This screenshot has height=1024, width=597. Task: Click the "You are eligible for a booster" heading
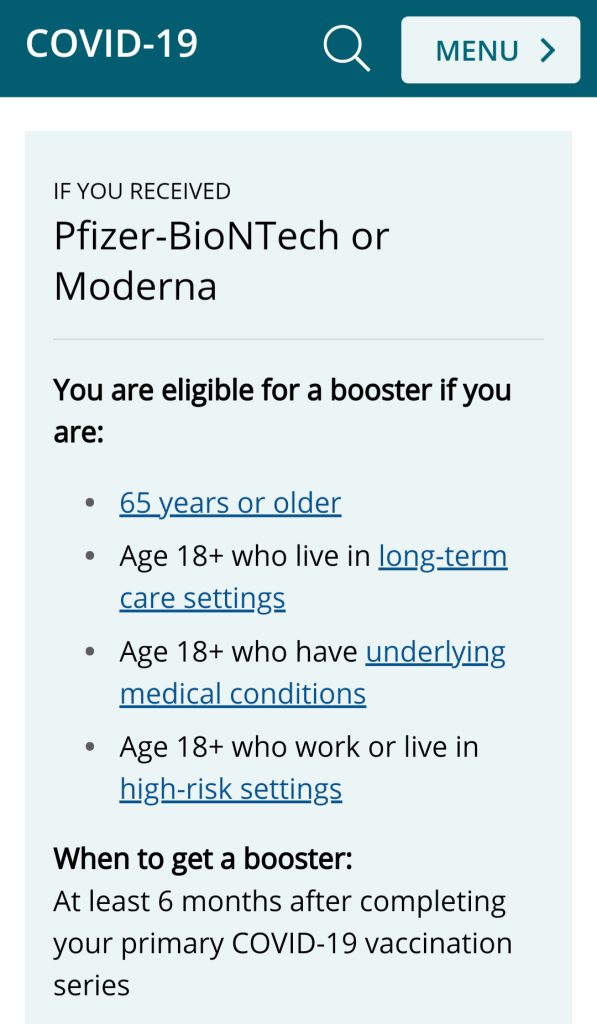(282, 411)
